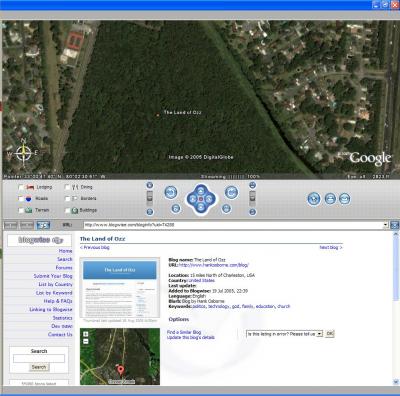Zoom out on the small embedded map
Image resolution: width=400 pixels, height=396 pixels.
pos(86,341)
